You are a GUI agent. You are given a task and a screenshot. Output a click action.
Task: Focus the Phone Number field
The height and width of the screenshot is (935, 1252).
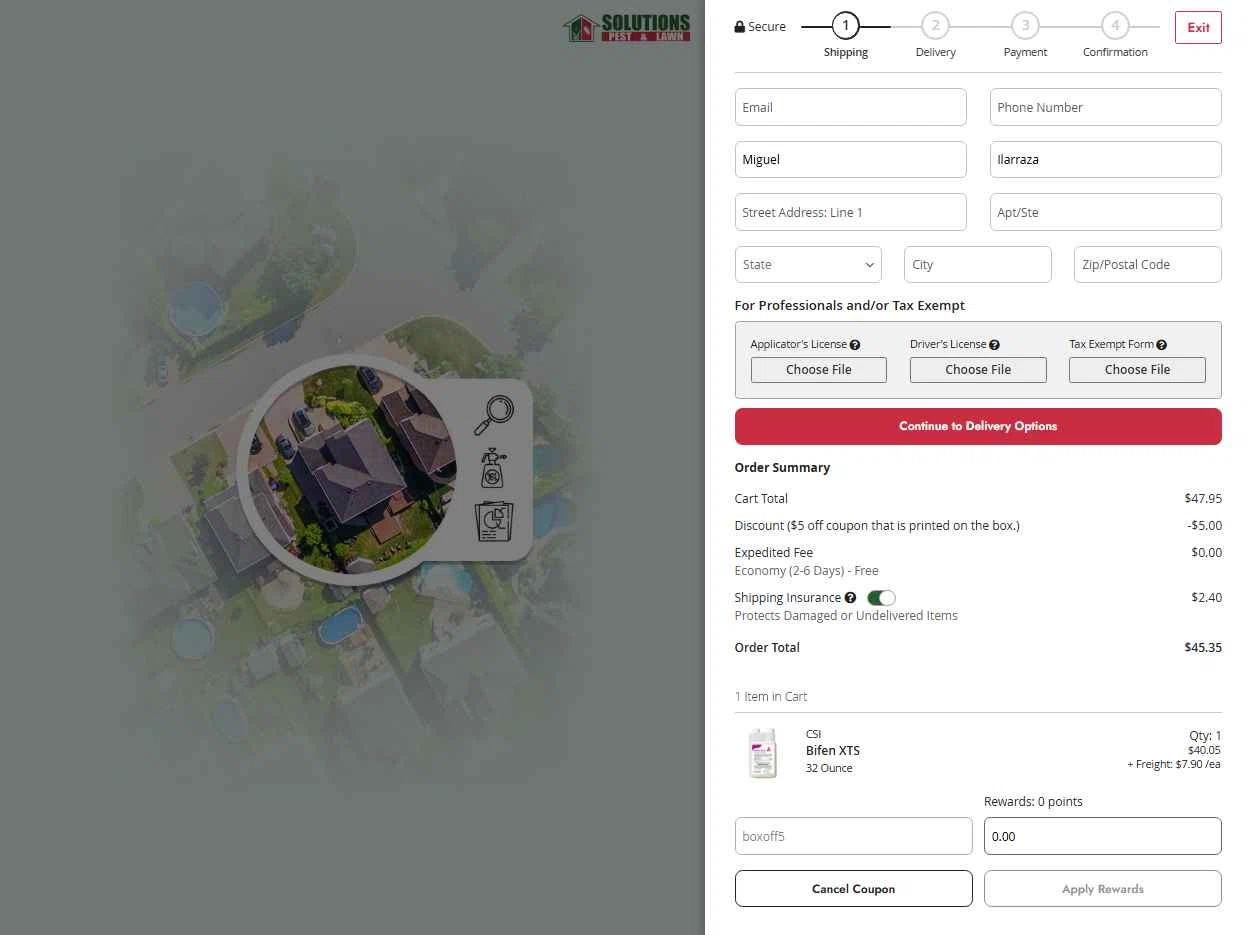1106,107
